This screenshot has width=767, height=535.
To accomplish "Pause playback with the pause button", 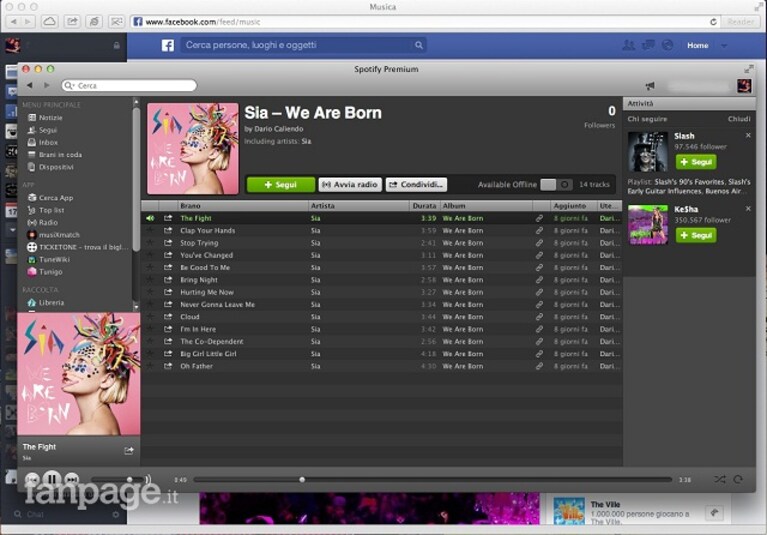I will 52,479.
